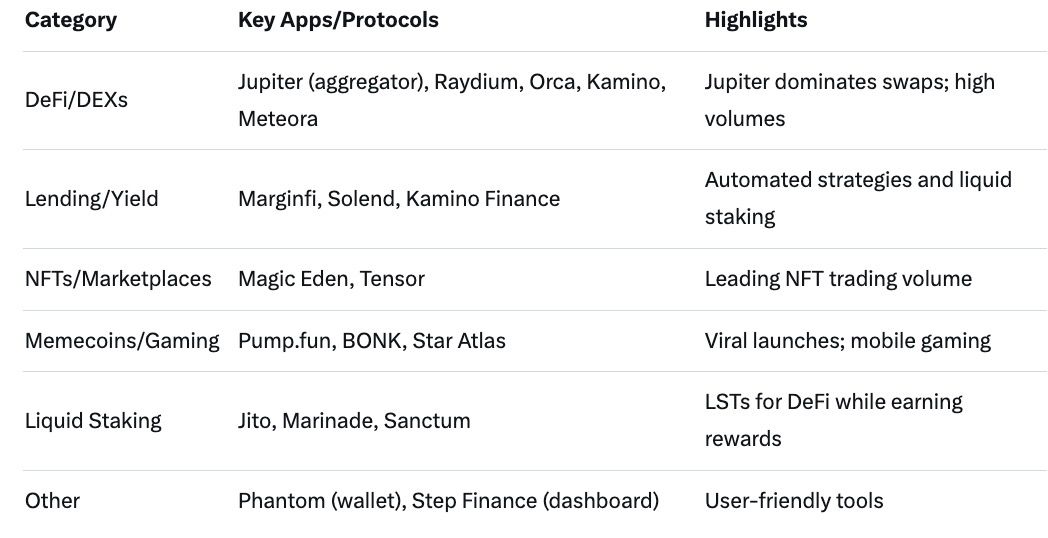Click the 'Viral launches; mobile gaming' text
The width and height of the screenshot is (1048, 538).
click(x=847, y=340)
